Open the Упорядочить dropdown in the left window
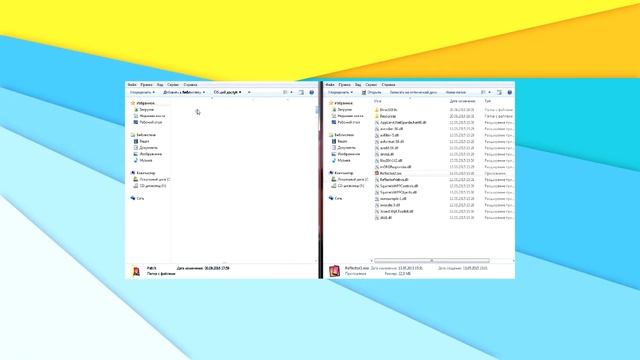 click(x=142, y=93)
